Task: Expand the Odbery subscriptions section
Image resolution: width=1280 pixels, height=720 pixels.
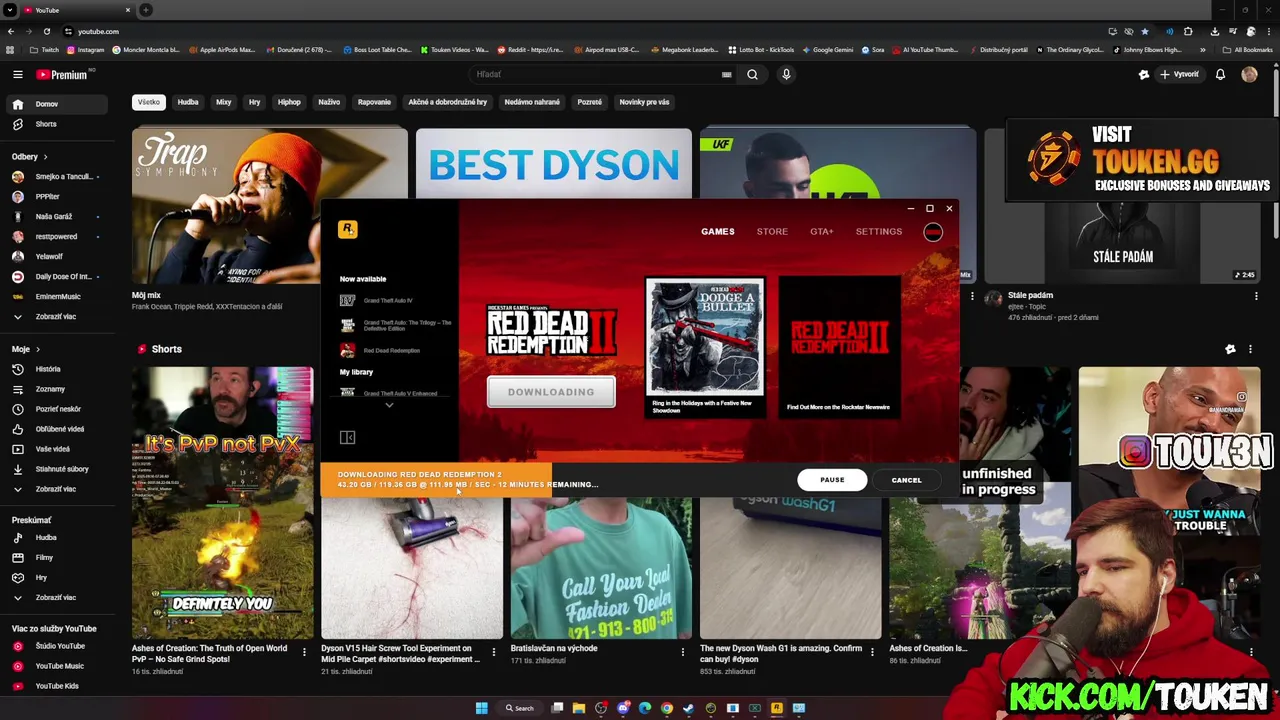Action: [x=30, y=156]
